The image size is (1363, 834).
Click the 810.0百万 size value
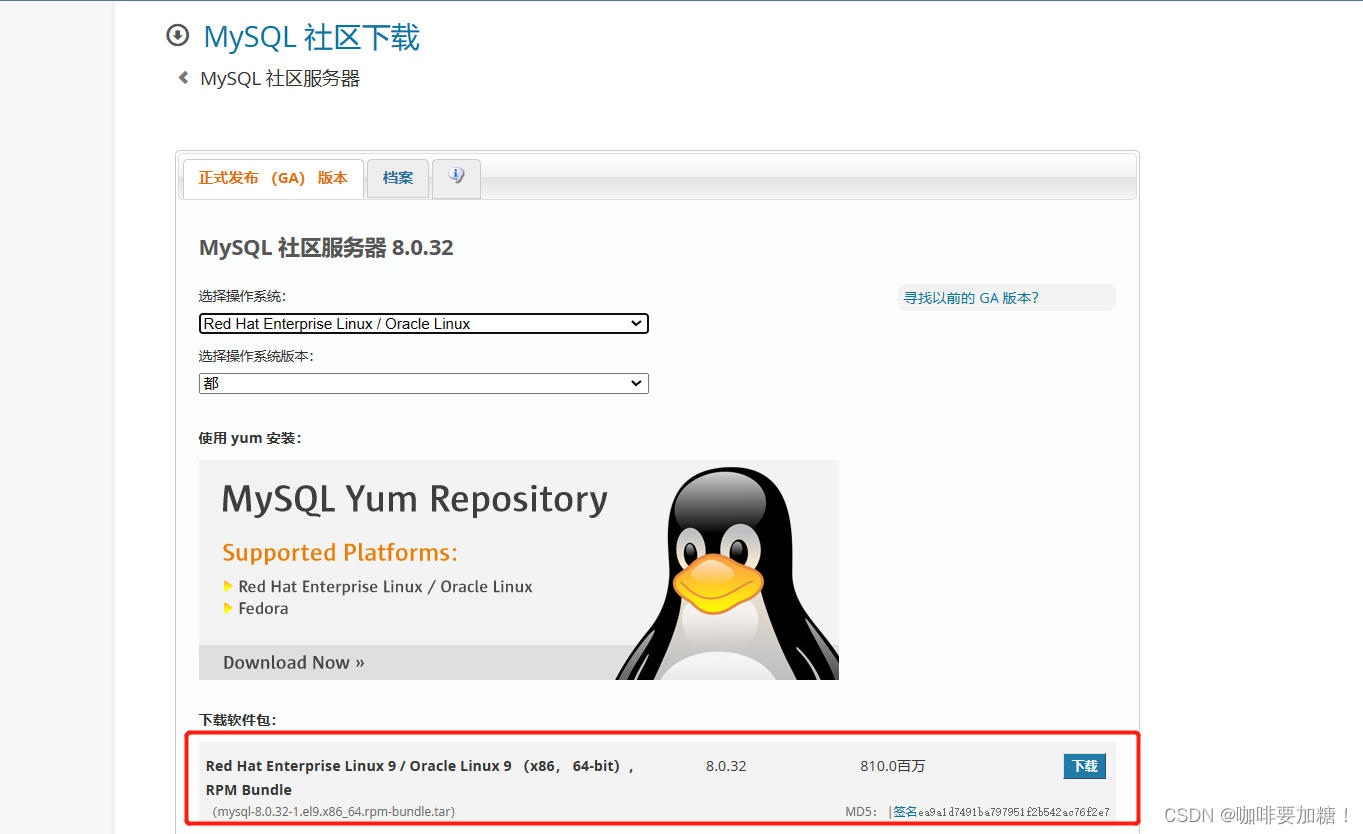[893, 766]
